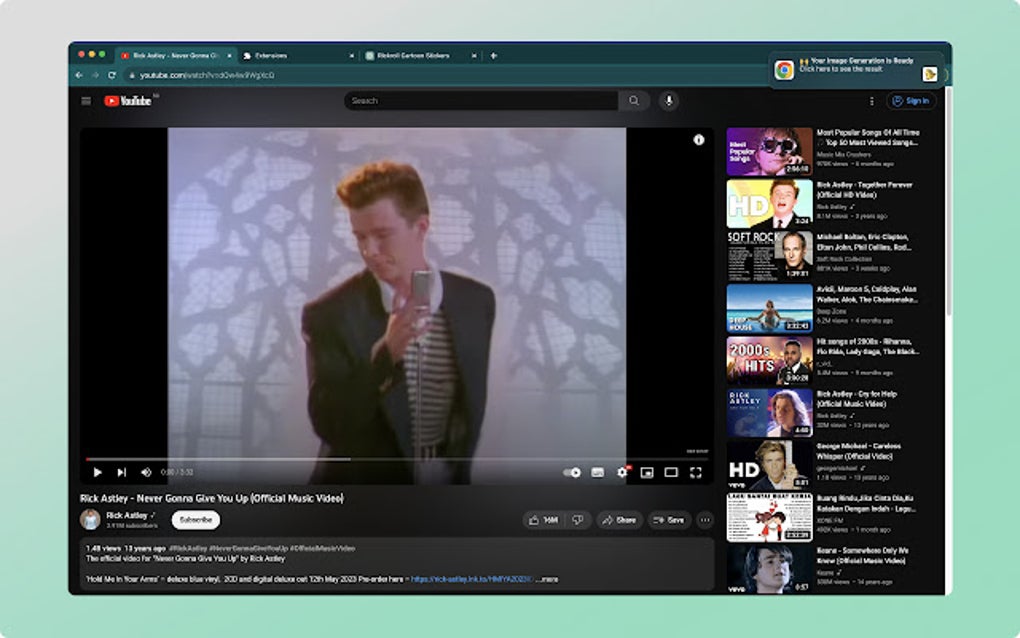
Task: Enable theater mode in the player
Action: point(672,472)
